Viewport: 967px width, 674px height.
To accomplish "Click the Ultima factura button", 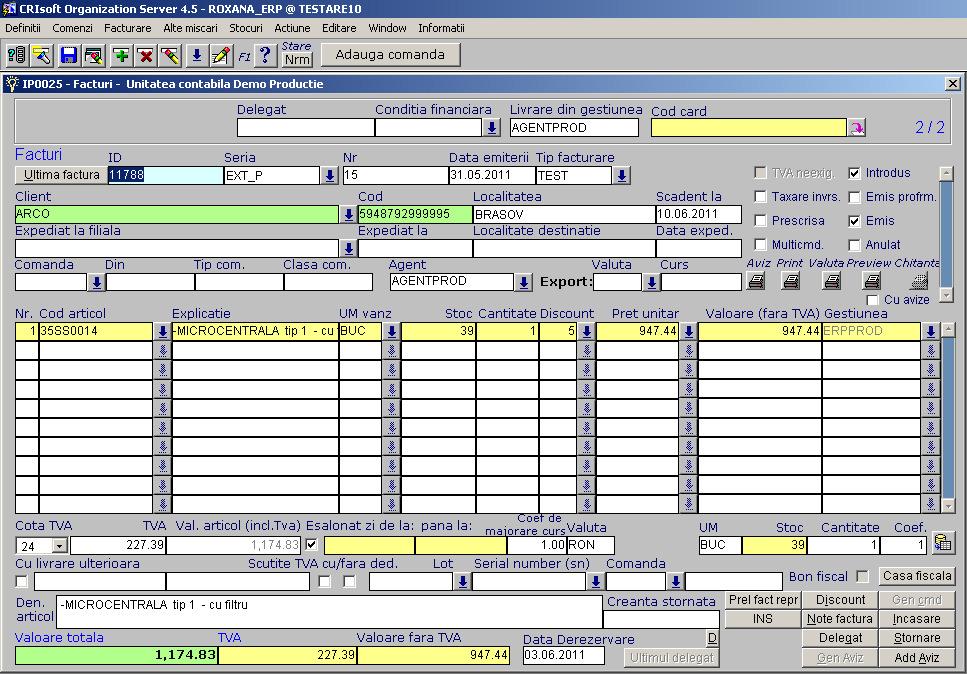I will (x=61, y=175).
